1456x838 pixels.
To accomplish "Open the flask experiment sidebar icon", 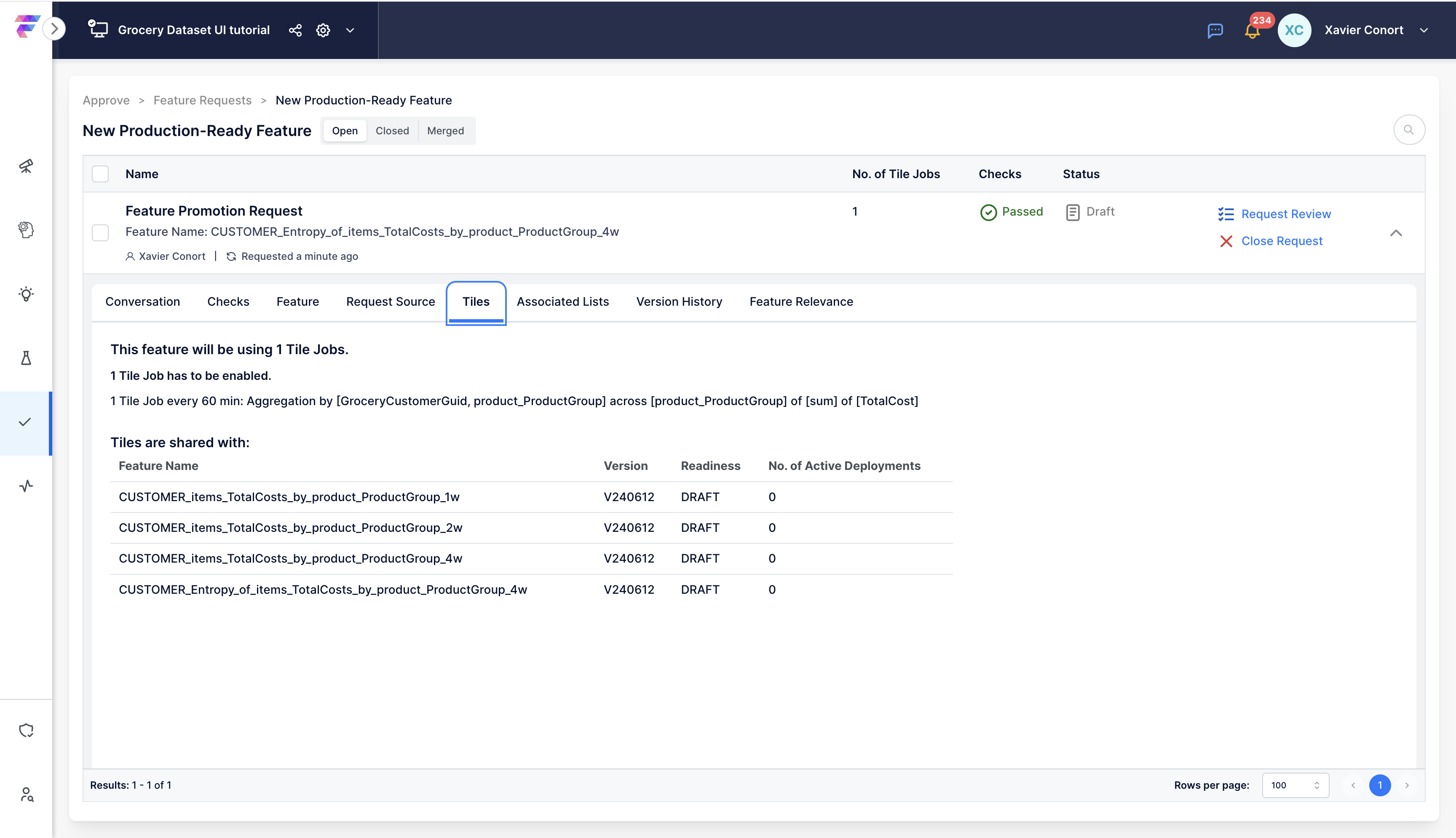I will tap(26, 358).
